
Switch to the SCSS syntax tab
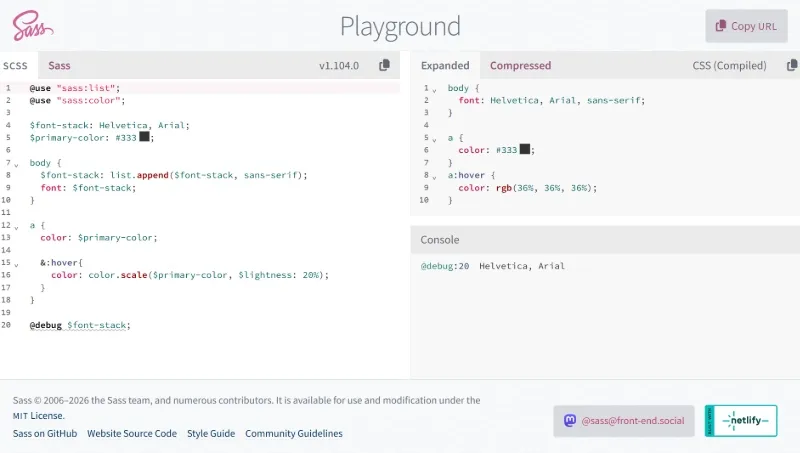click(15, 65)
